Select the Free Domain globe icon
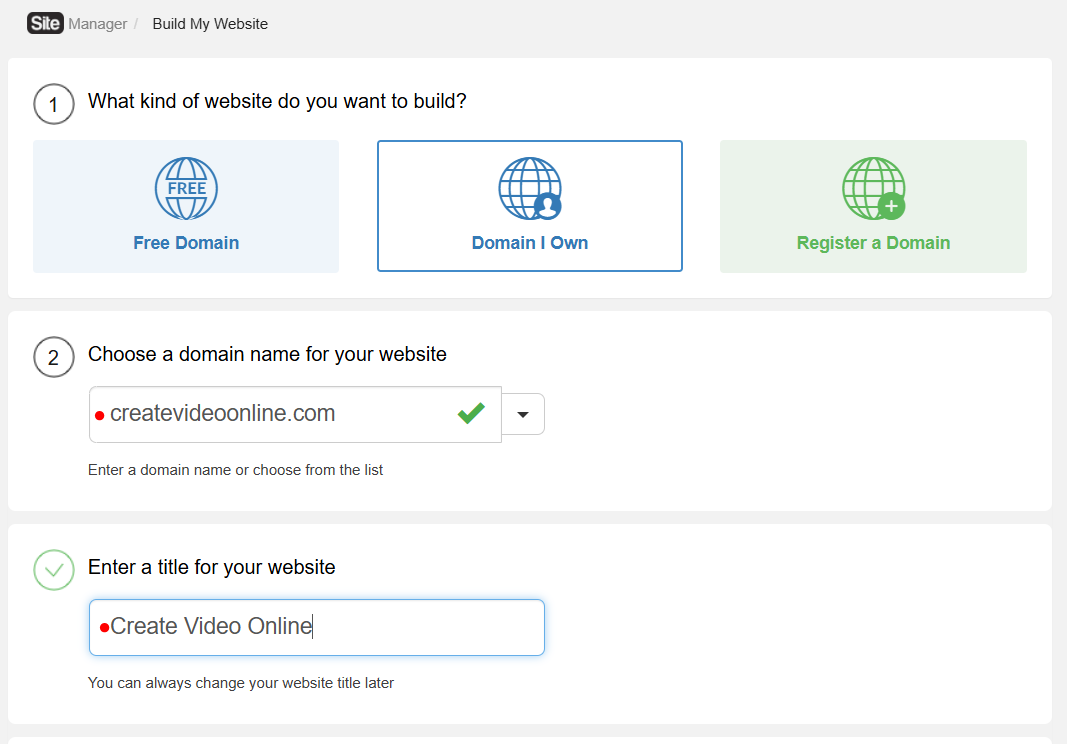This screenshot has height=744, width=1067. pos(186,188)
